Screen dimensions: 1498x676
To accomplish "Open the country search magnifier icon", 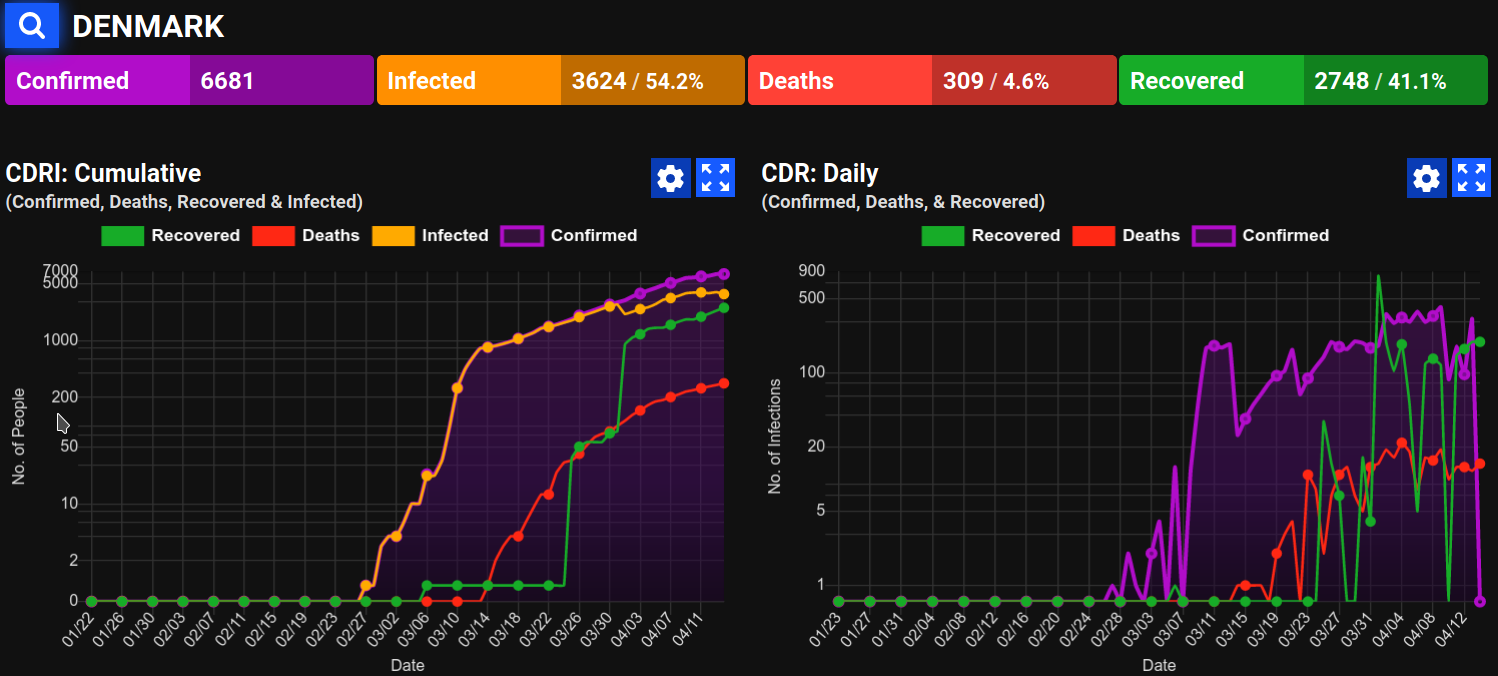I will 32,26.
